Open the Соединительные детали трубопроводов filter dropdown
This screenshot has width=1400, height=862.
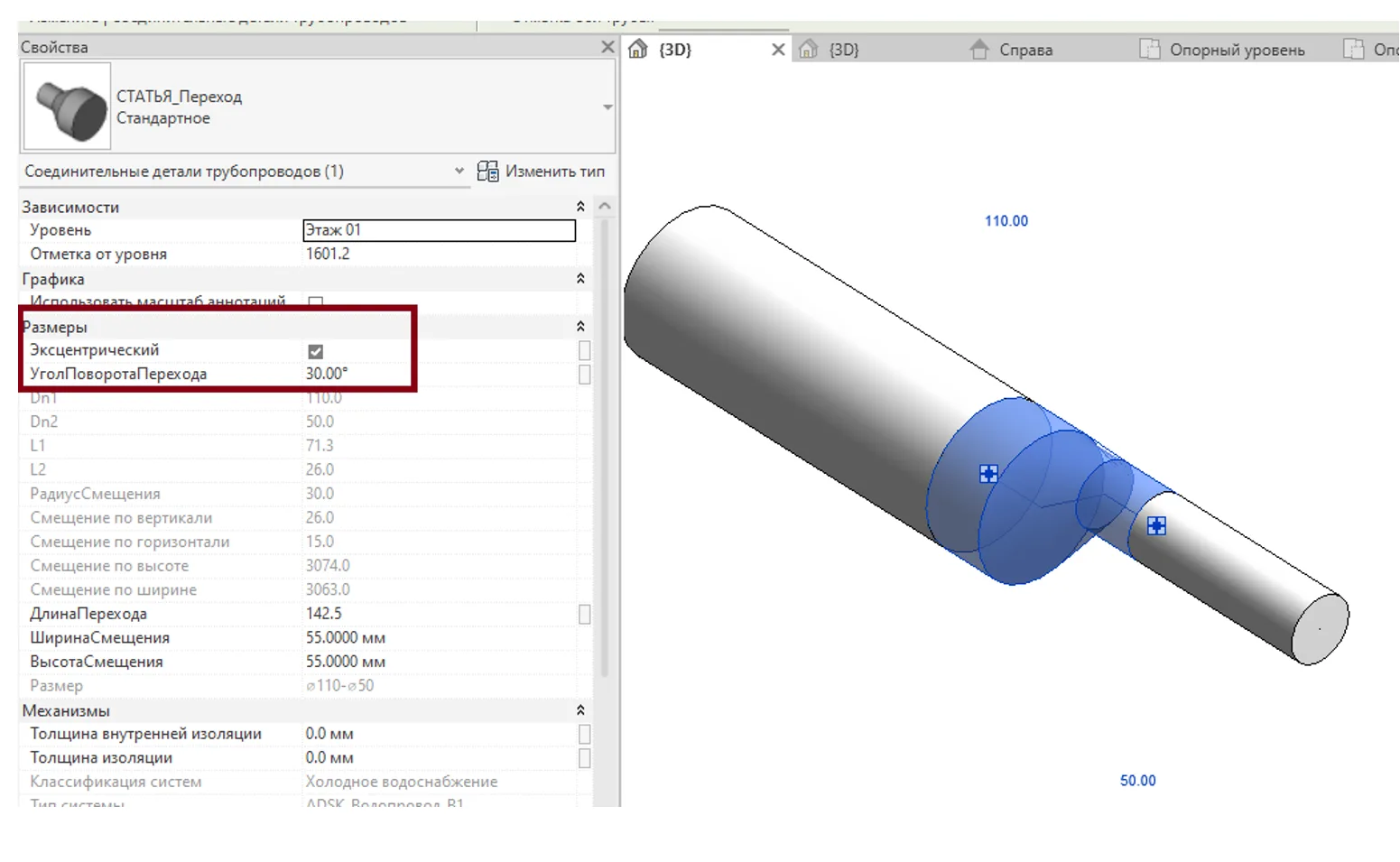coord(459,171)
